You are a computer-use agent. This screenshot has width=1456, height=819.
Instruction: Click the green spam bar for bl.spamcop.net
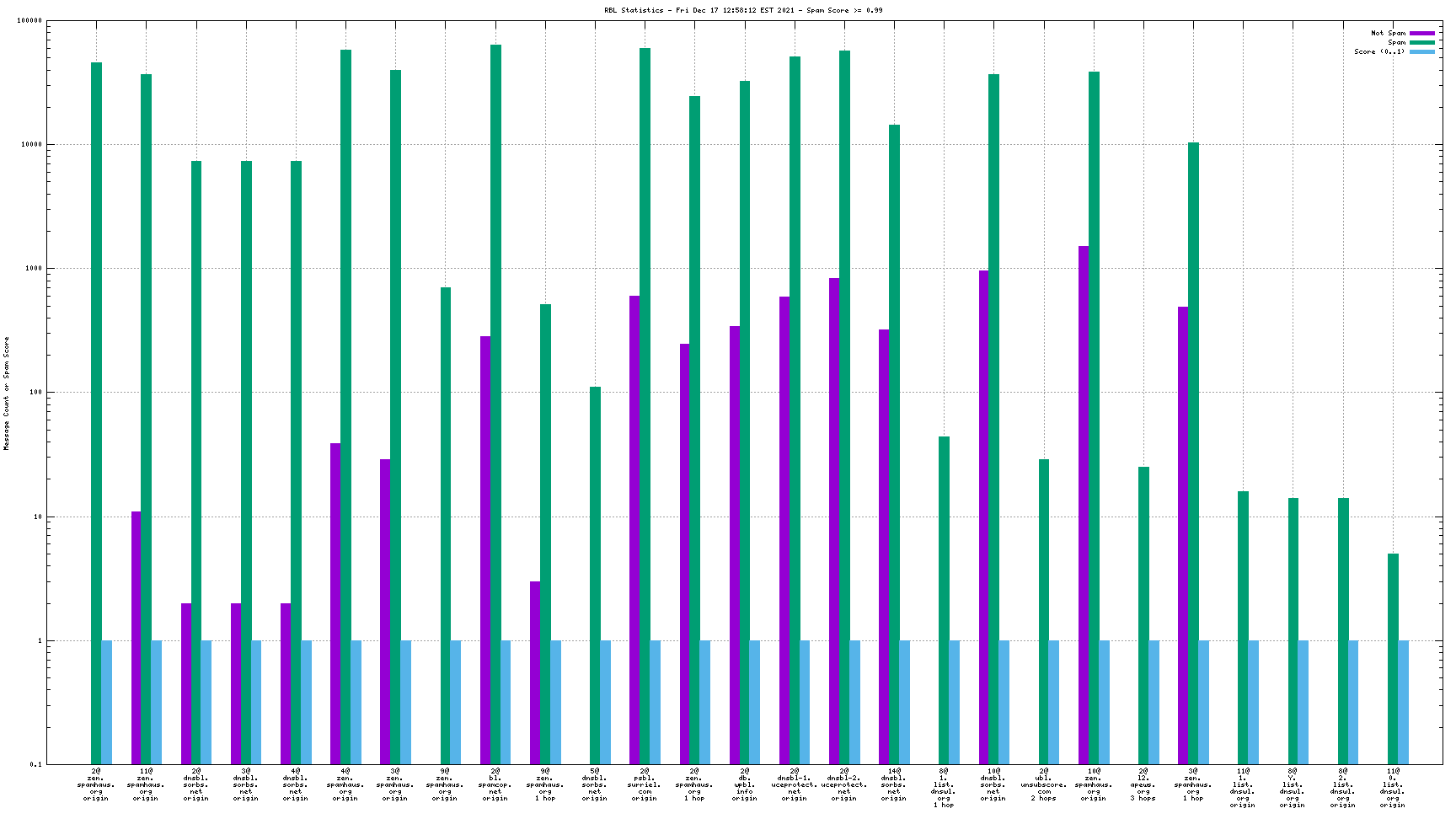click(495, 404)
